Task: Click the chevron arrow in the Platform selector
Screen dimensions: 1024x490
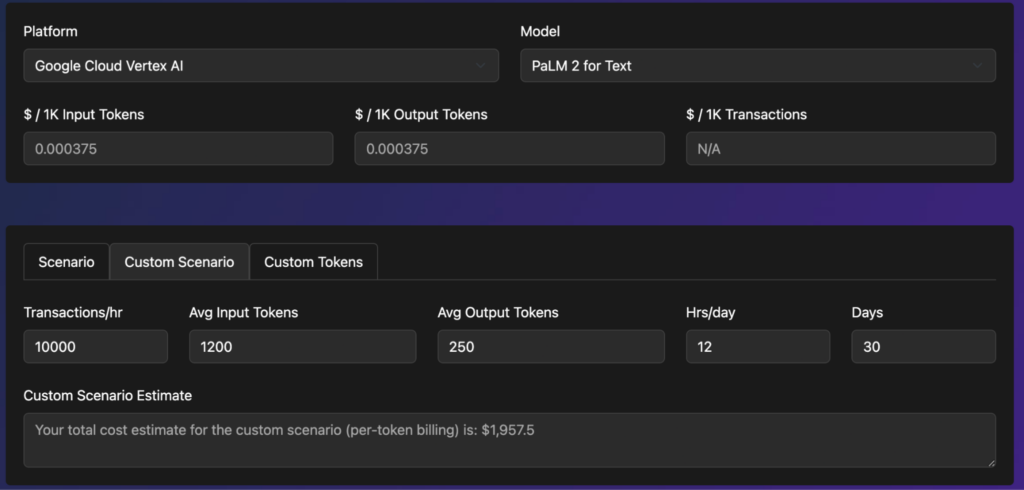Action: click(x=480, y=66)
